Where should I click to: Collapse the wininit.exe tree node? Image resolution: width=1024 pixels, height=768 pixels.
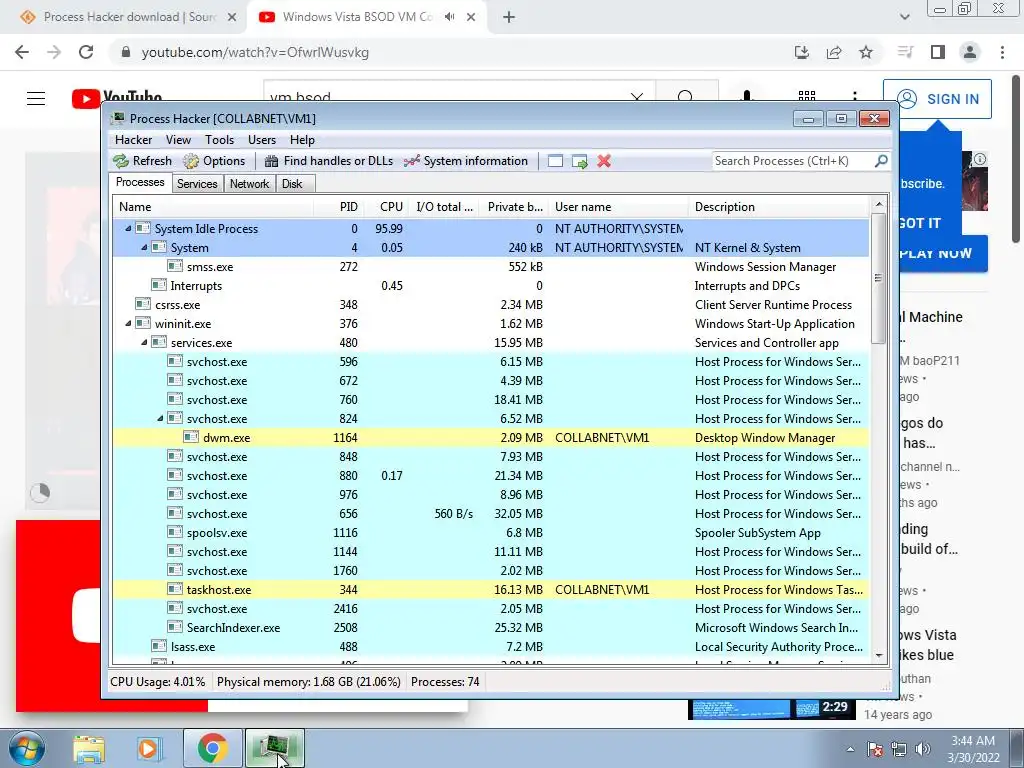pos(128,323)
